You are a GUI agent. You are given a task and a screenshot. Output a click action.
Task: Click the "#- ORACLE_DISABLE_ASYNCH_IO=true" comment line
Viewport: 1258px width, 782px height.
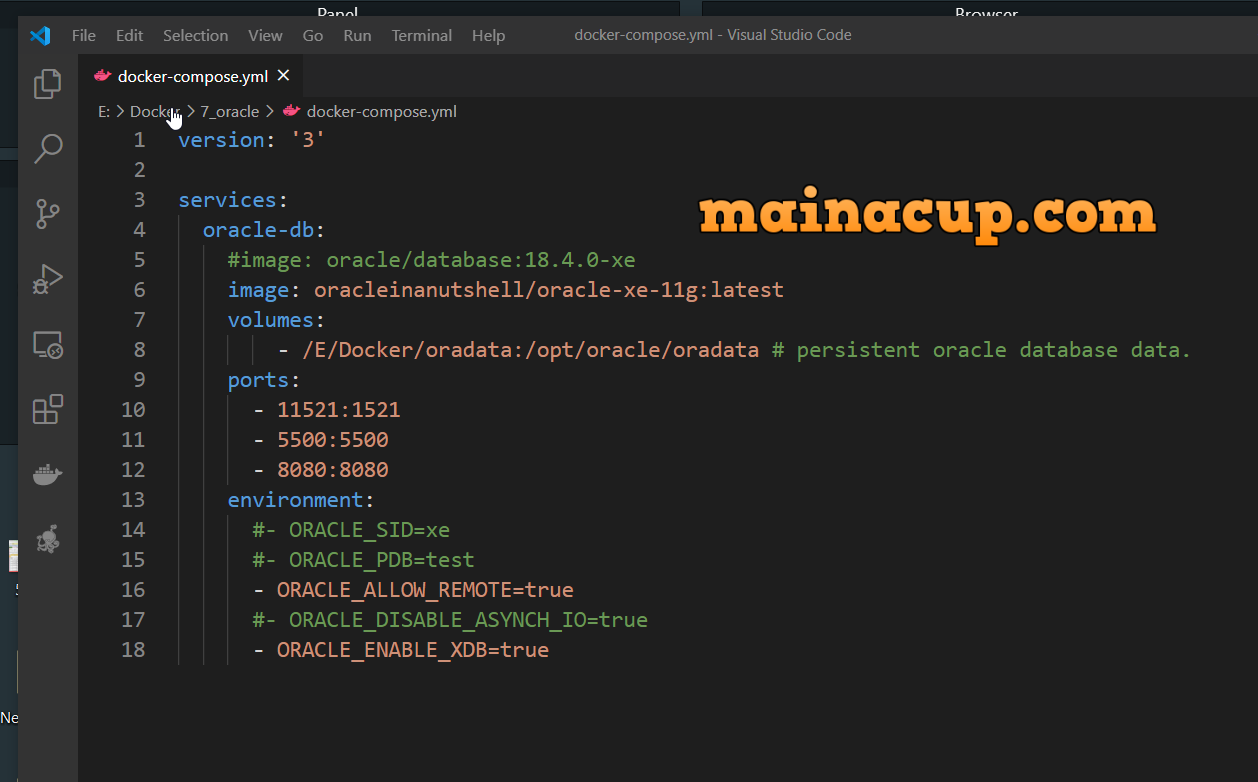pyautogui.click(x=450, y=620)
